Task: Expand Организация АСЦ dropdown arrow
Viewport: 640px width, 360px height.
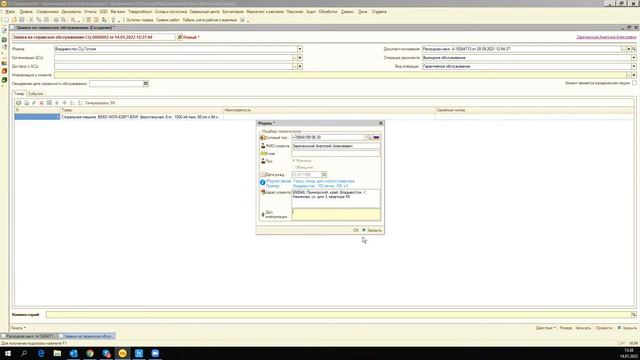Action: (300, 58)
